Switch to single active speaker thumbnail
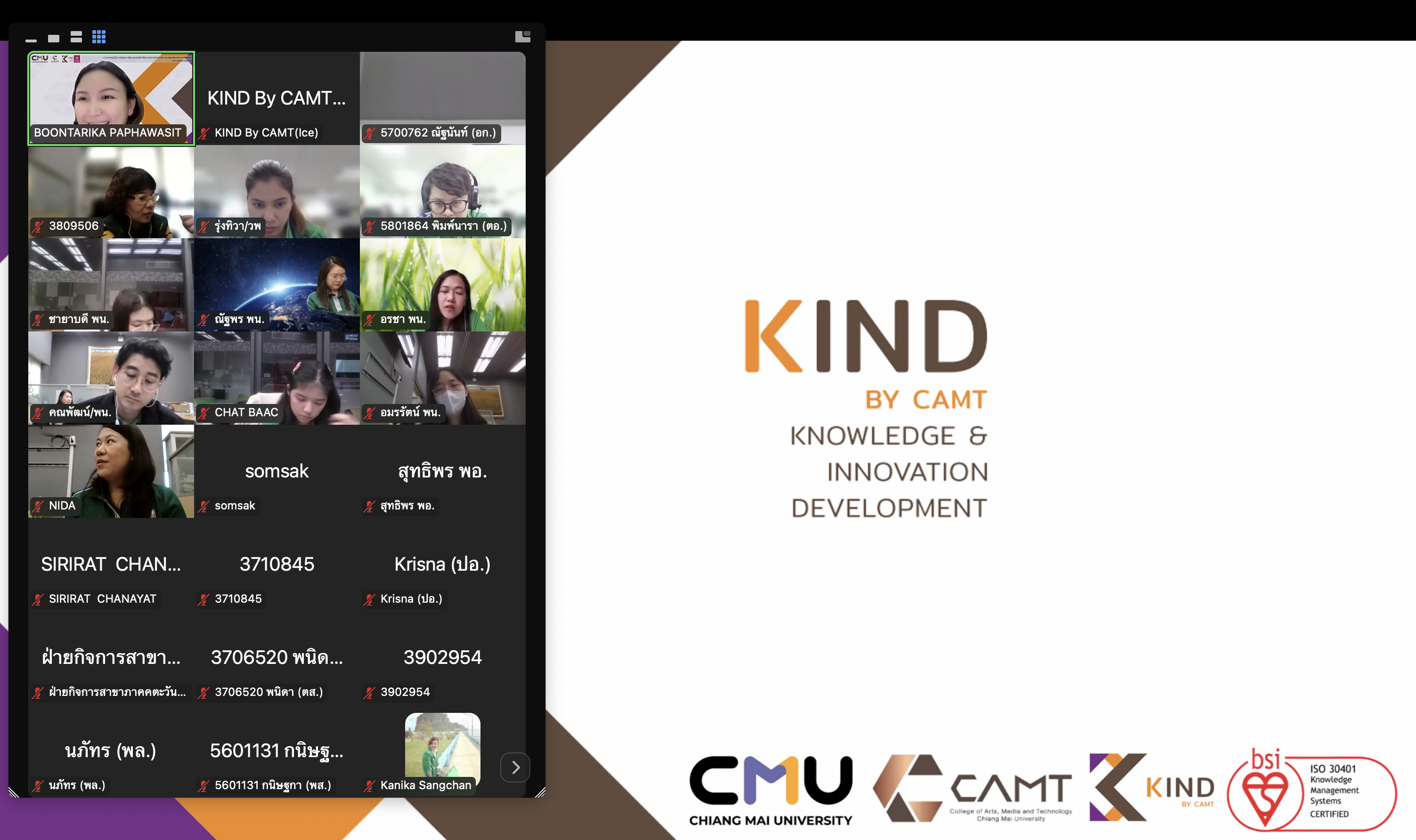 click(x=54, y=39)
